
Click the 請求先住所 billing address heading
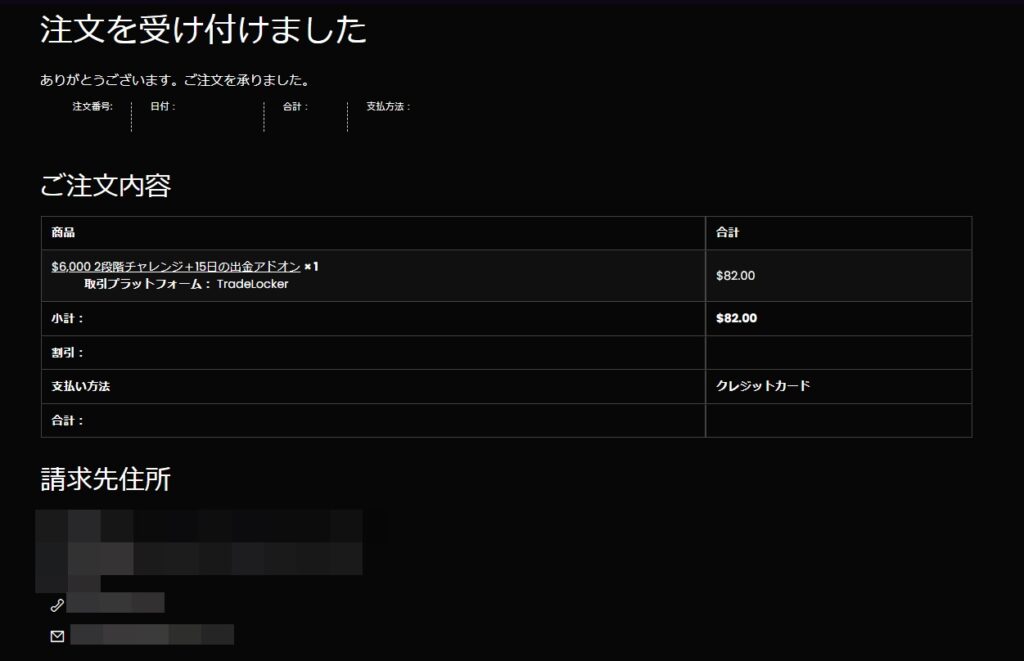pyautogui.click(x=107, y=482)
